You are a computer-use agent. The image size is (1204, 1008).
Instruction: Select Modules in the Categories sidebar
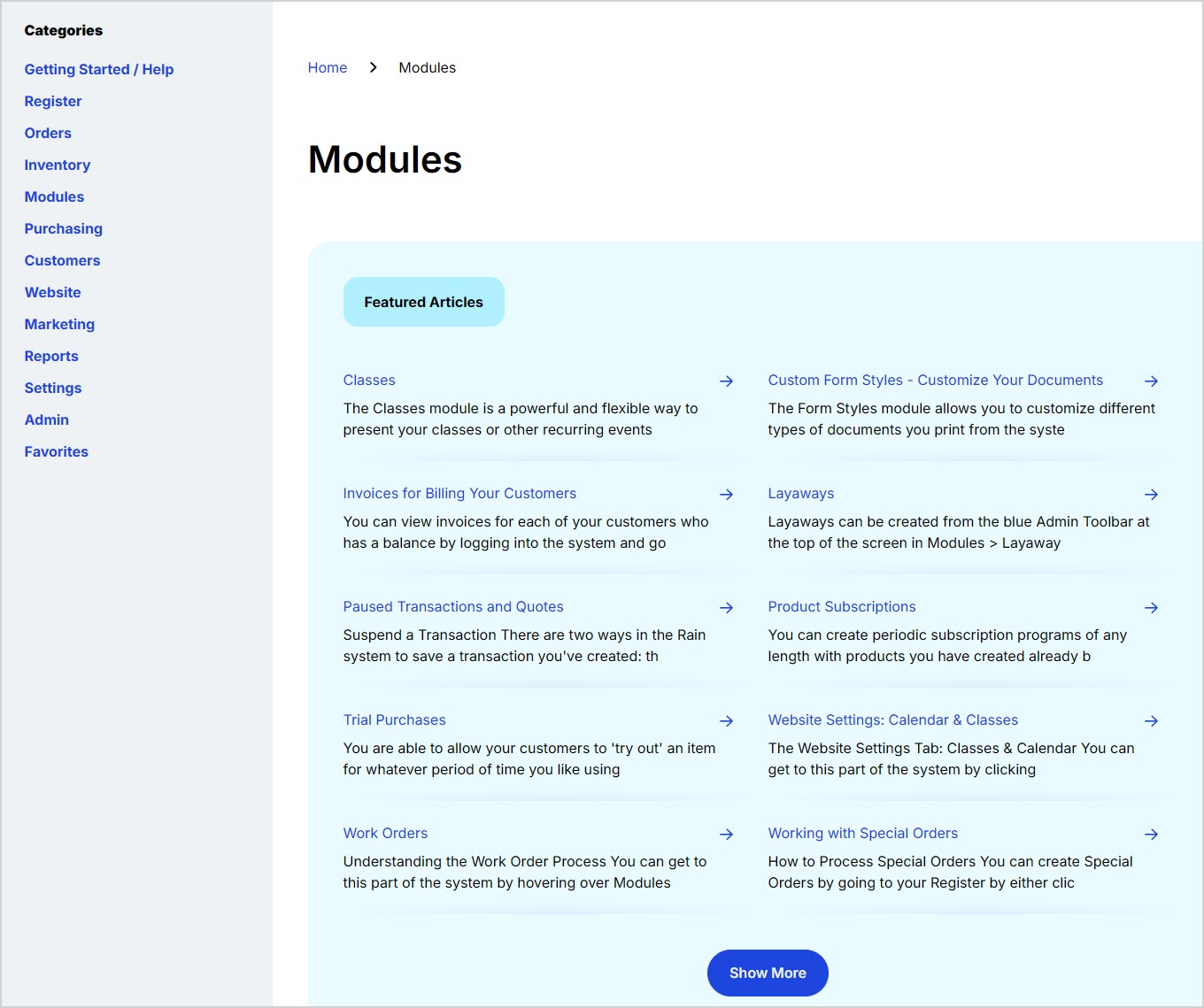pyautogui.click(x=54, y=196)
